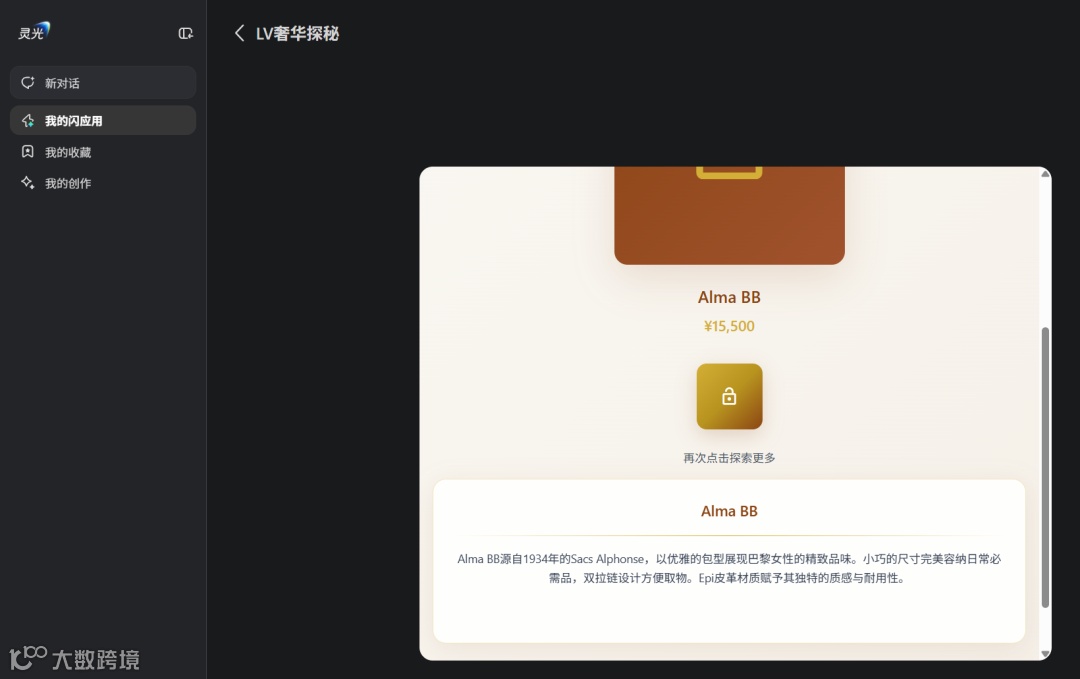Click the LV奢华探秘 page title
Screen dimensions: 1080x679
pos(297,34)
